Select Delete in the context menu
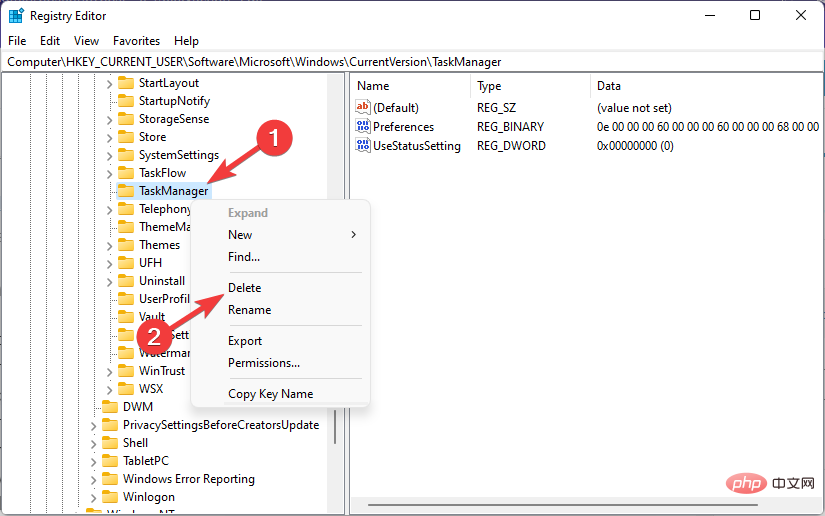Screen dimensions: 825x516 pyautogui.click(x=281, y=288)
